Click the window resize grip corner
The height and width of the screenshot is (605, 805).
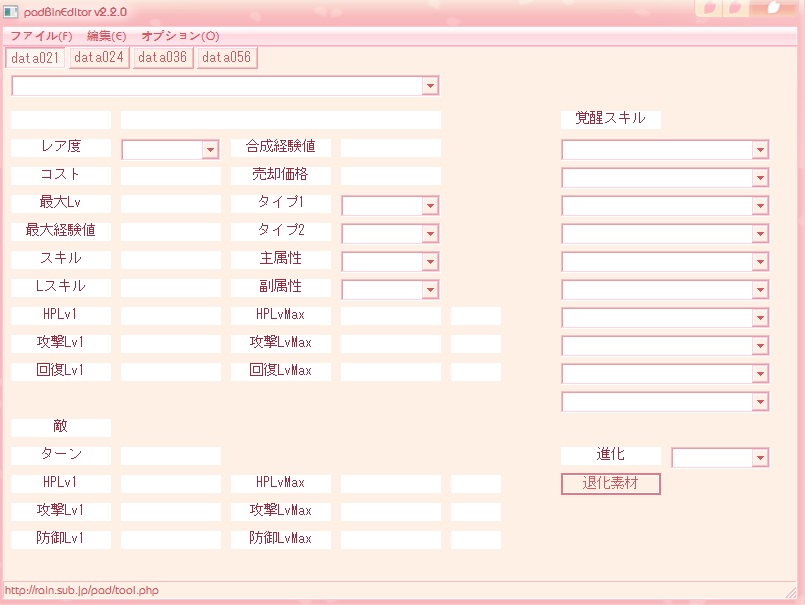pos(791,593)
